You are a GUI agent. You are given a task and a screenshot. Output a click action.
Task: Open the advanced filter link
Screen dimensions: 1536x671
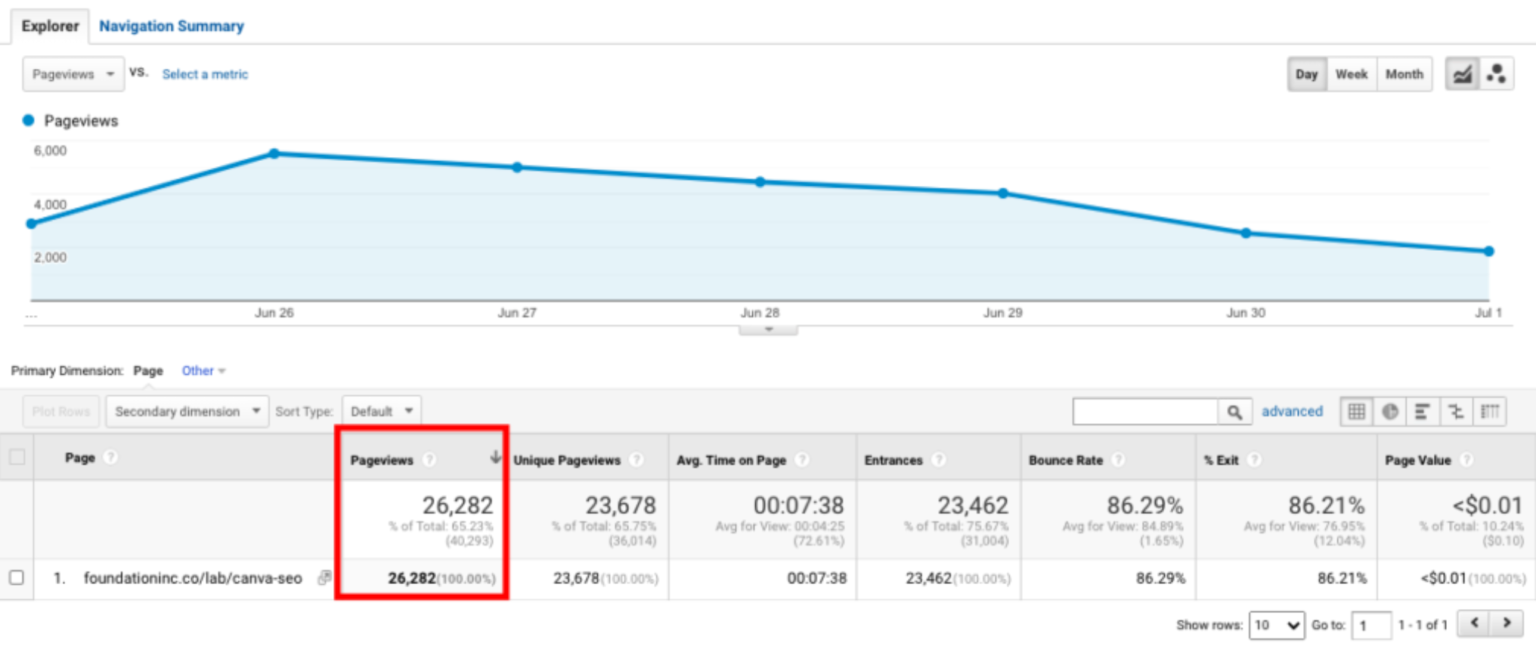1293,411
